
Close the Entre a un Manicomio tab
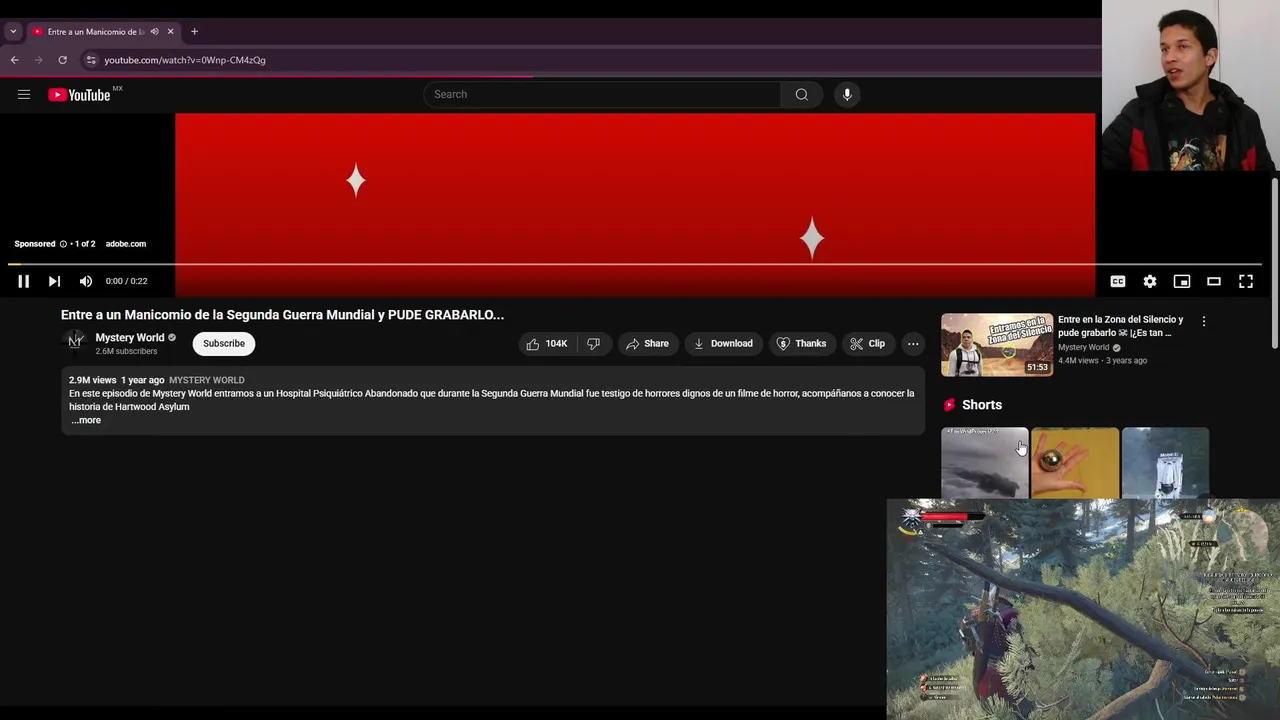click(170, 31)
